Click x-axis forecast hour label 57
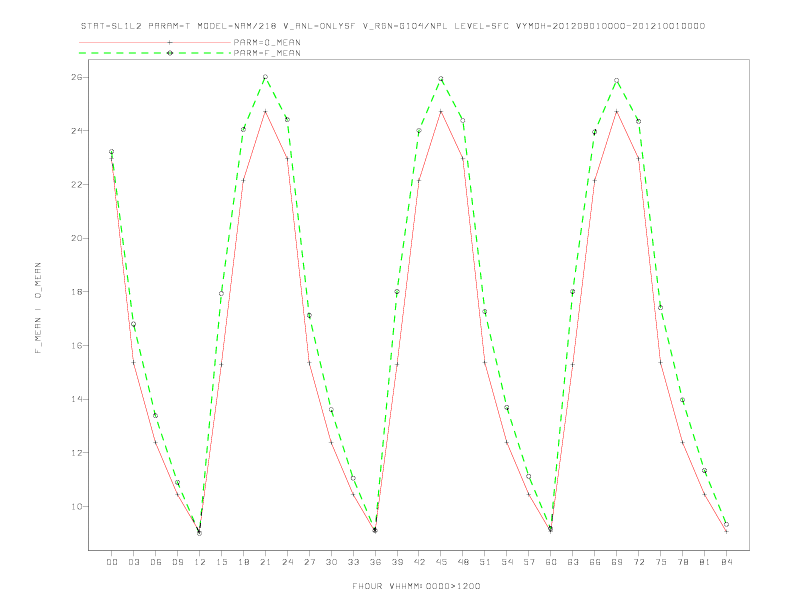 tap(529, 562)
